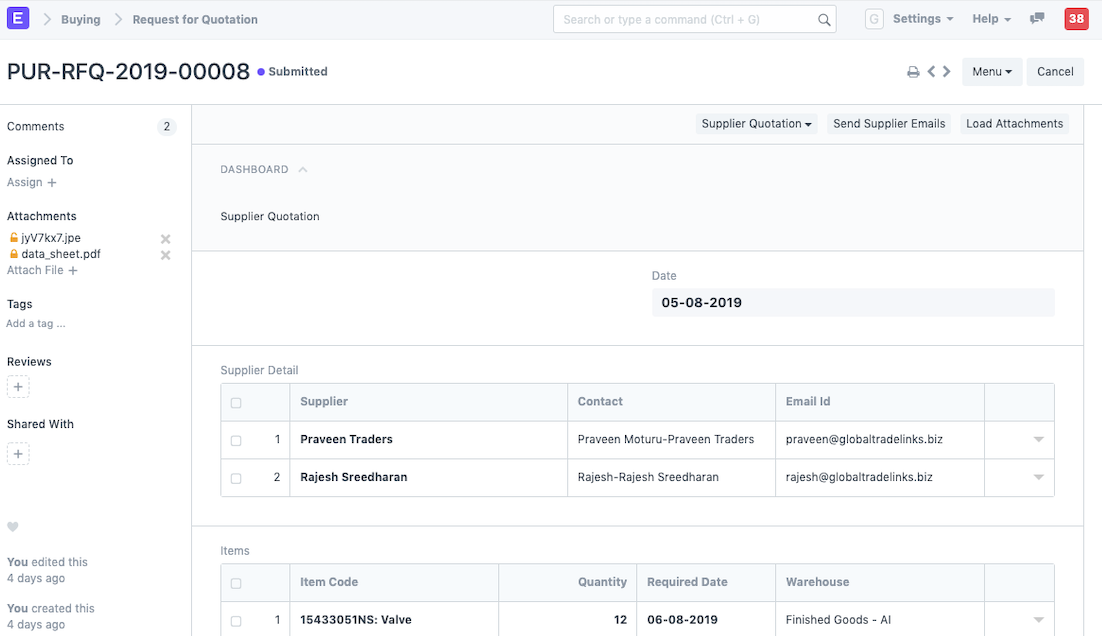Click the ERPNext home logo icon
1102x636 pixels.
point(18,19)
